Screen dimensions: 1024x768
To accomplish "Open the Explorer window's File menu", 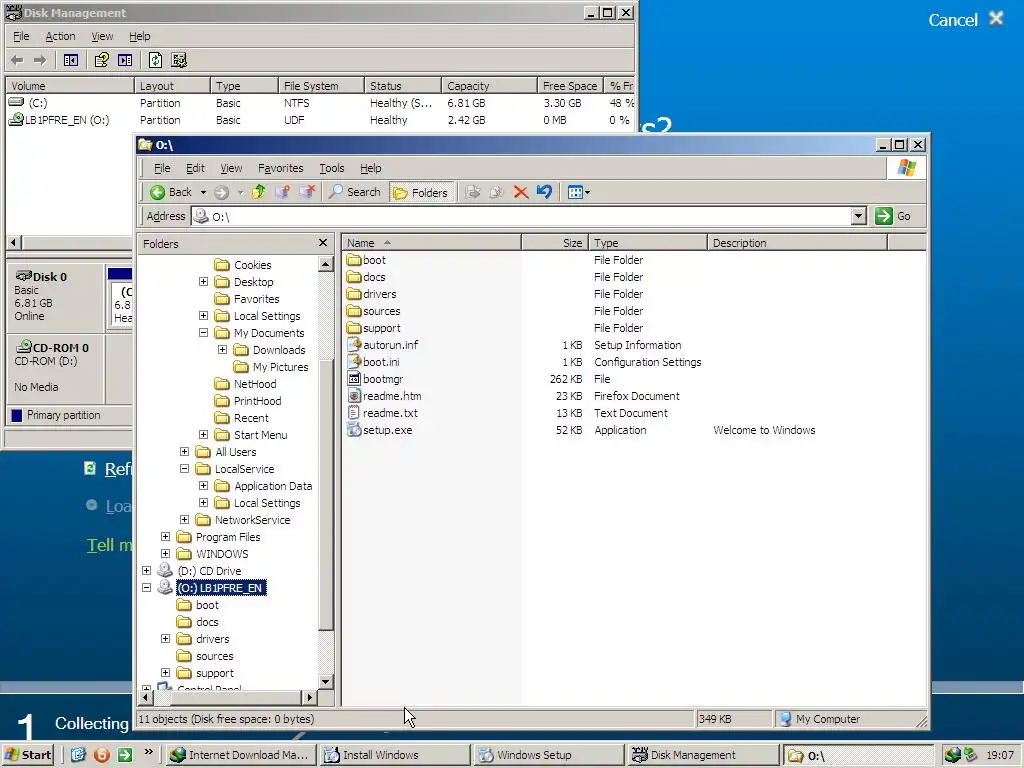I will [x=162, y=168].
